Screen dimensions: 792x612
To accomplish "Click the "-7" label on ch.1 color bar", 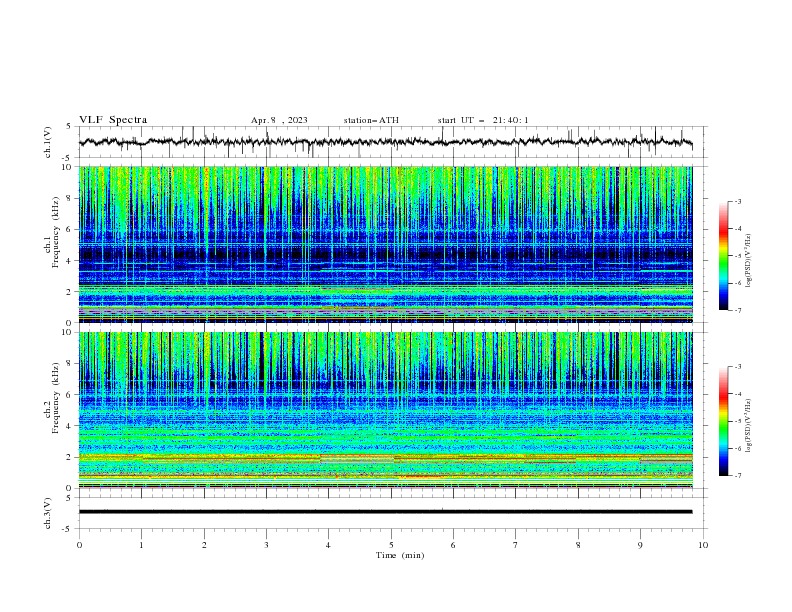I will (x=737, y=310).
